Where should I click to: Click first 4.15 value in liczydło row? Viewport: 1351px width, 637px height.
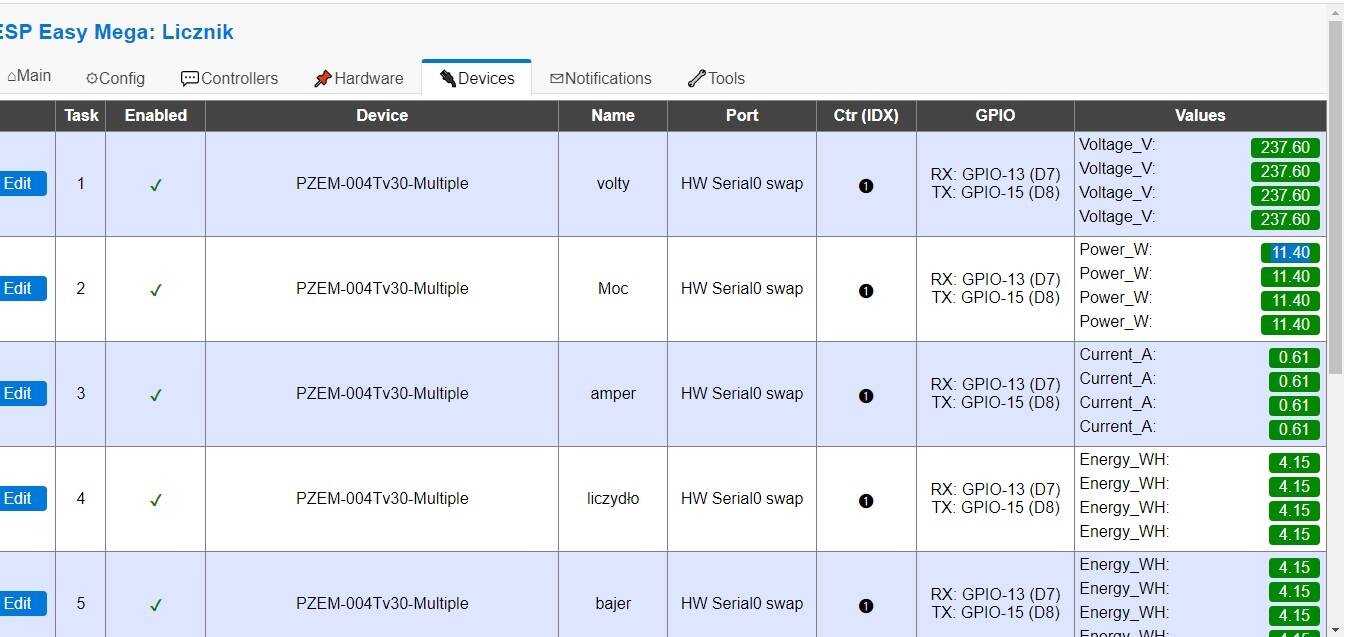coord(1294,463)
